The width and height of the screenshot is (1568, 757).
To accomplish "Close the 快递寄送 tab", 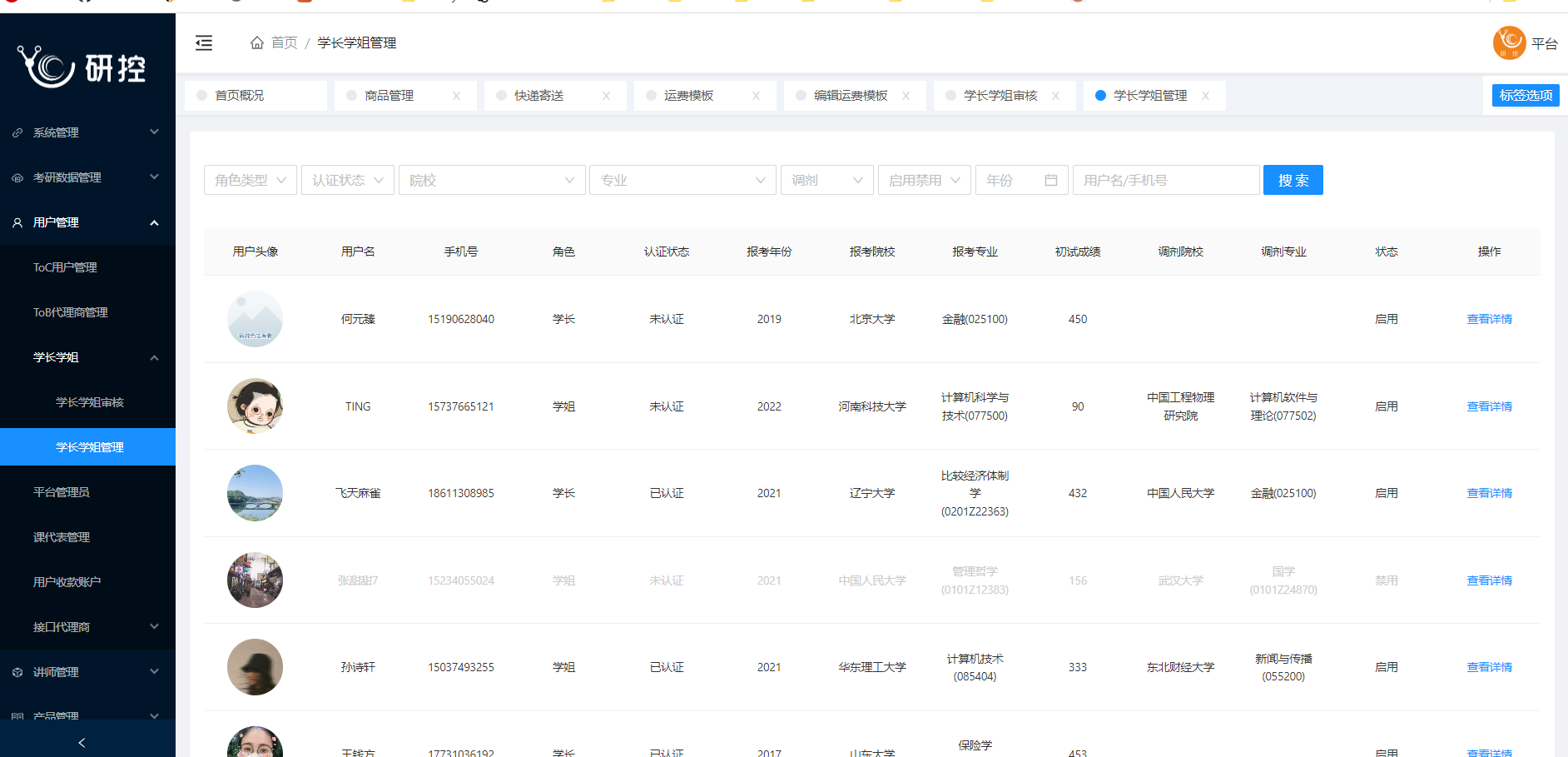I will [606, 96].
